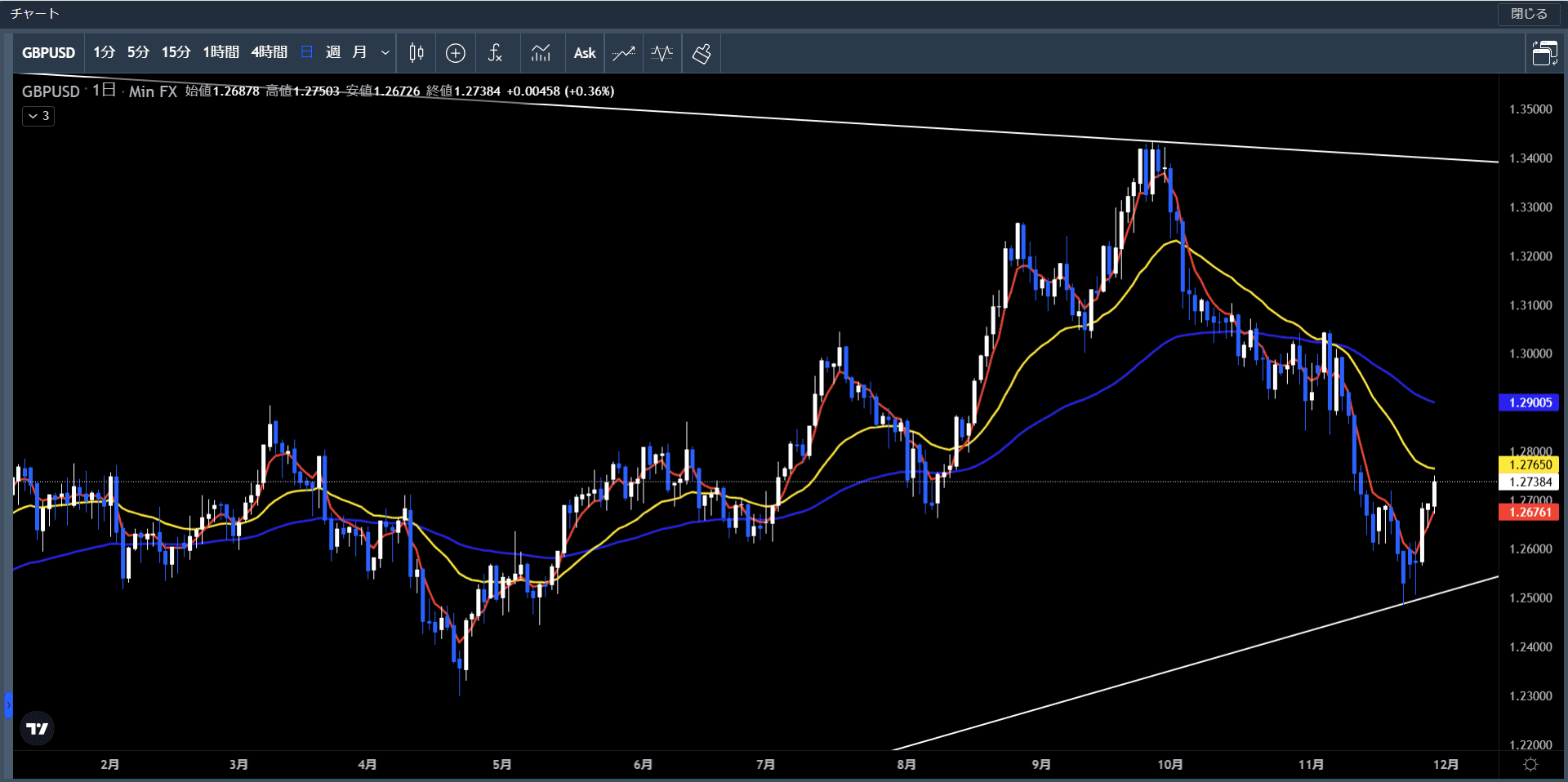This screenshot has height=782, width=1568.
Task: Expand the left side panel handle
Action: tap(8, 705)
